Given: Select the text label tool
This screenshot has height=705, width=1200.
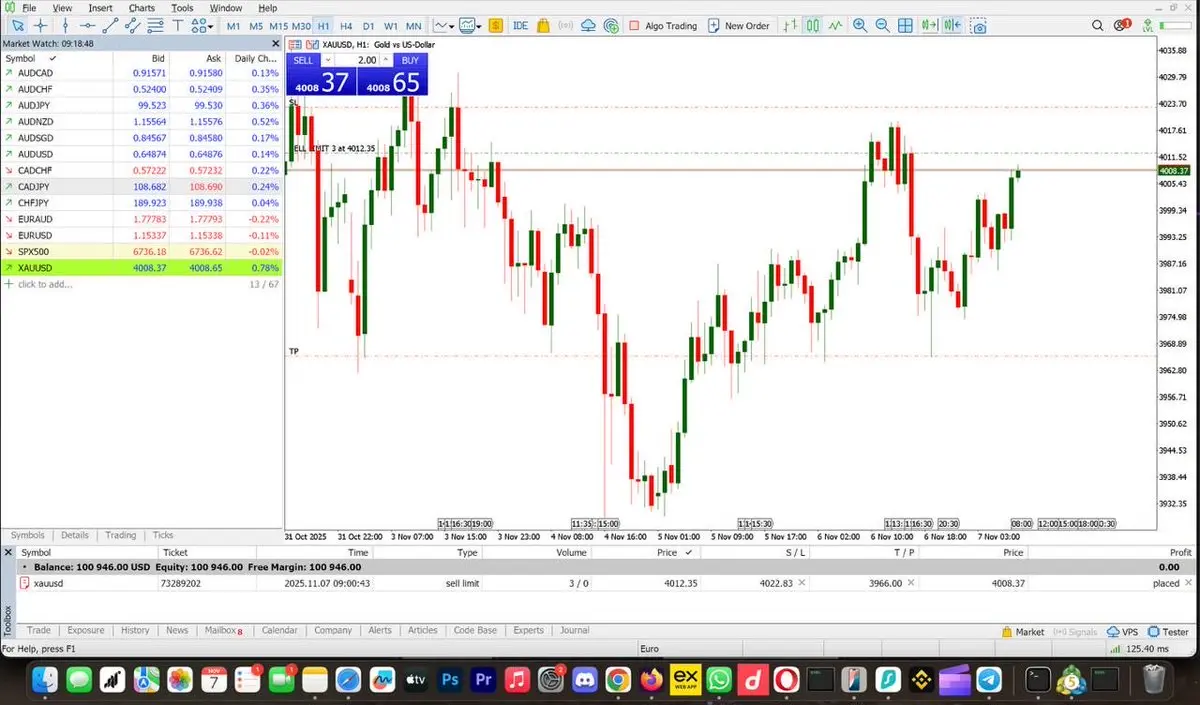Looking at the screenshot, I should 179,25.
